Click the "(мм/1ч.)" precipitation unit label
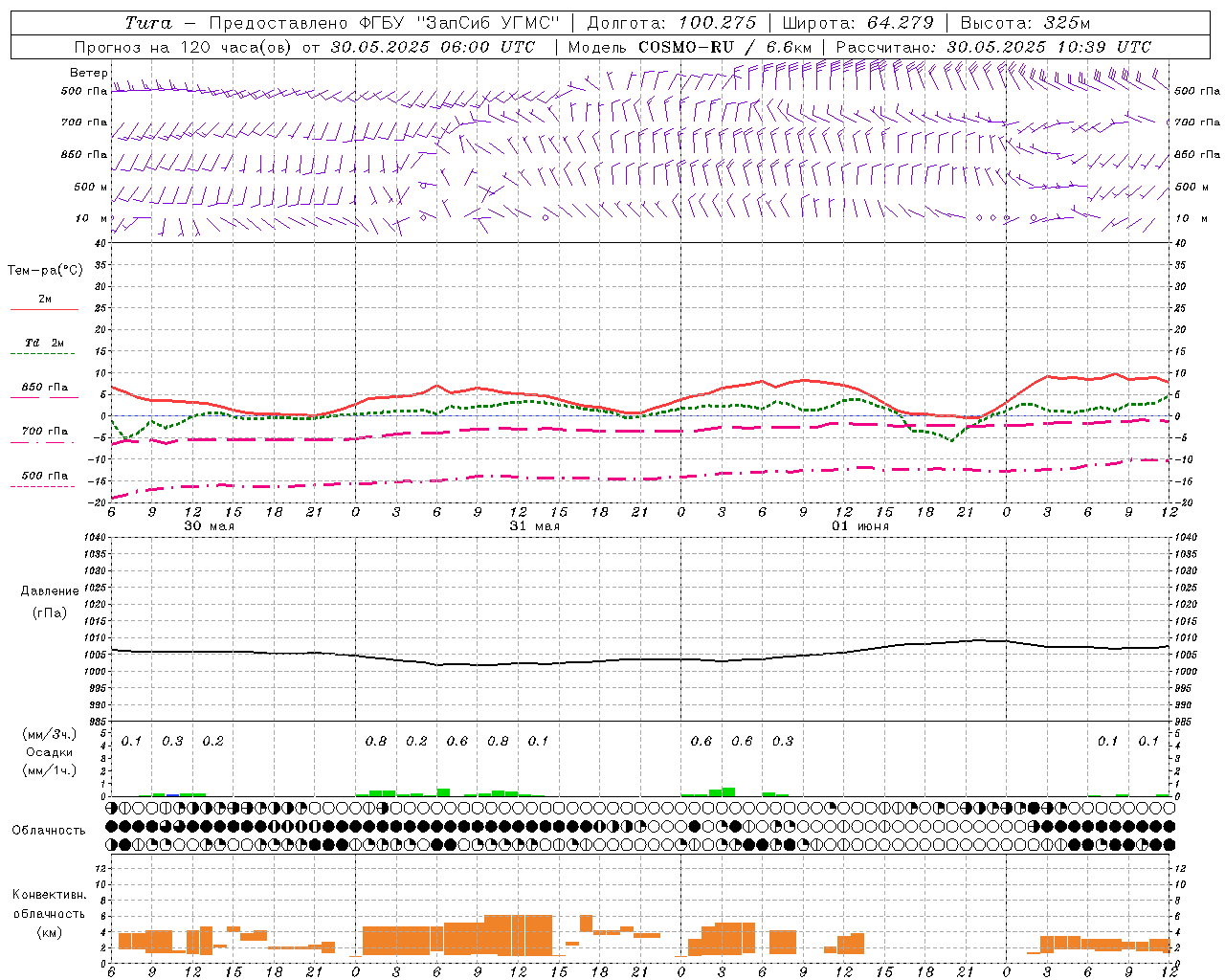The image size is (1225, 980). point(50,770)
